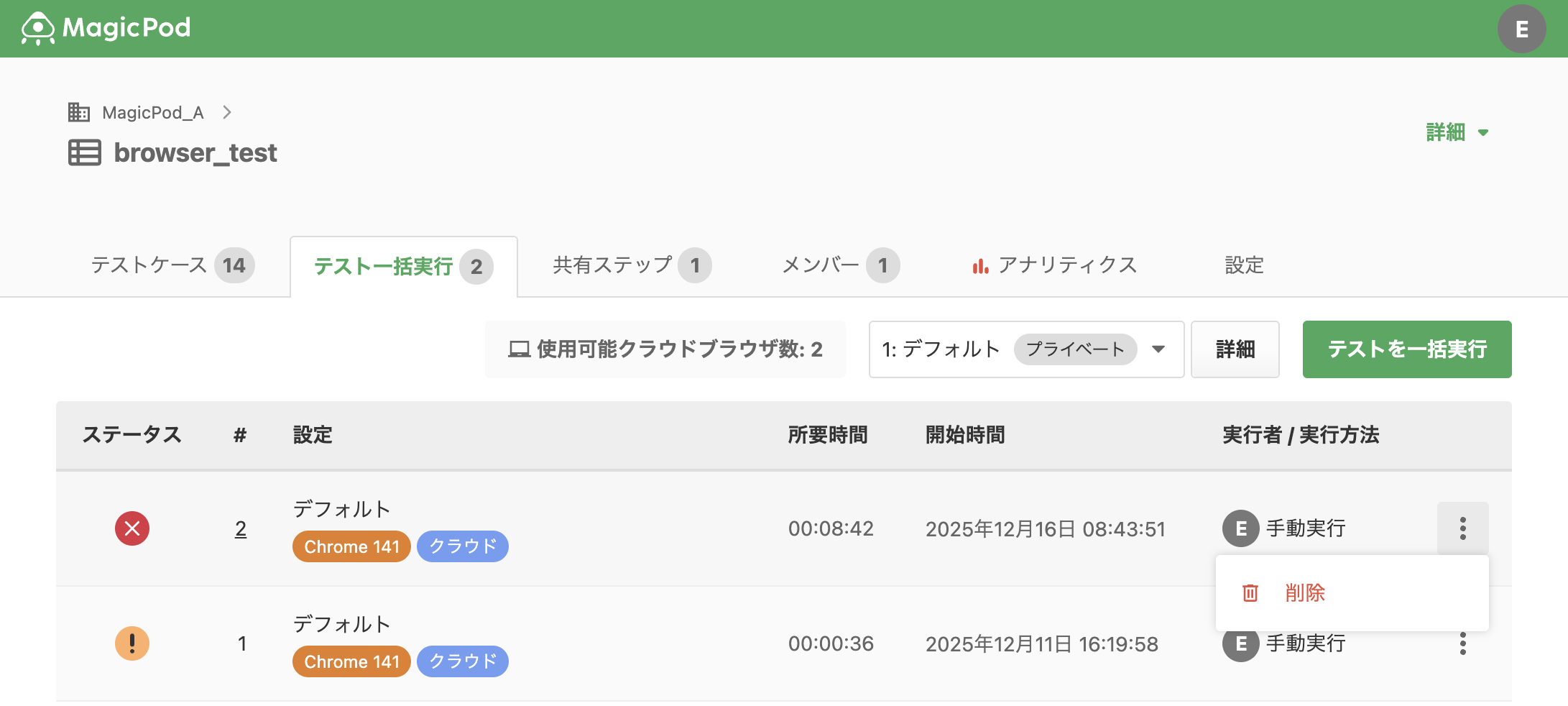Click run number 1

click(x=242, y=644)
